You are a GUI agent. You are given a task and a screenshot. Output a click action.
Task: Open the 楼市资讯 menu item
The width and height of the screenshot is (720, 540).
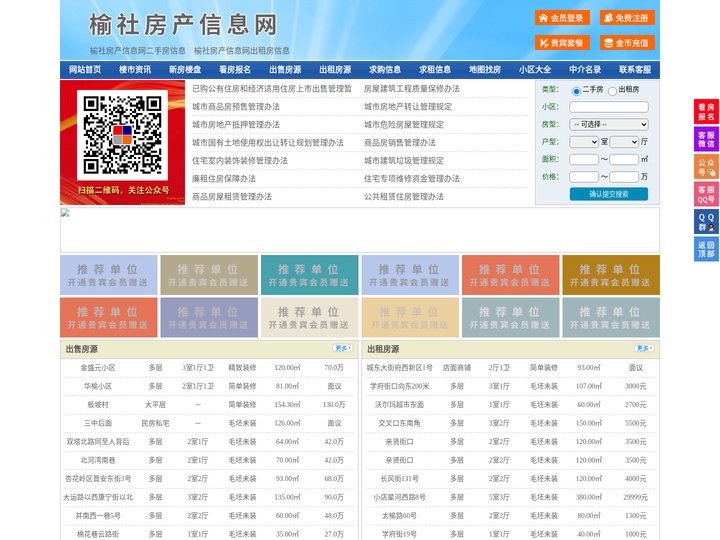click(x=135, y=70)
